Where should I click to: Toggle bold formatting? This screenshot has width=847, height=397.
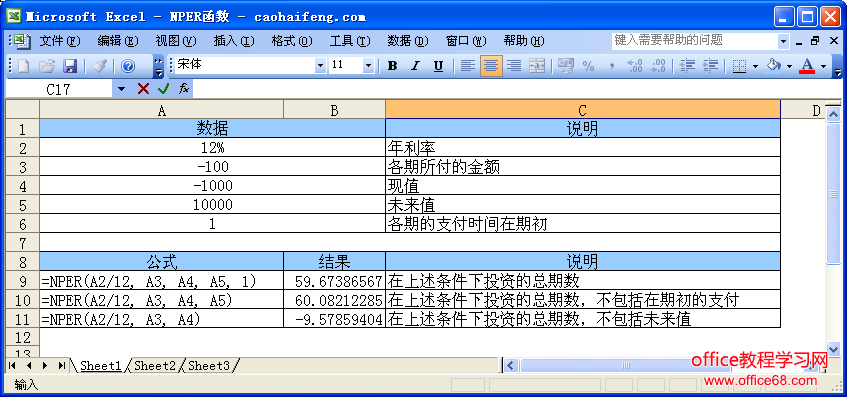tap(393, 66)
